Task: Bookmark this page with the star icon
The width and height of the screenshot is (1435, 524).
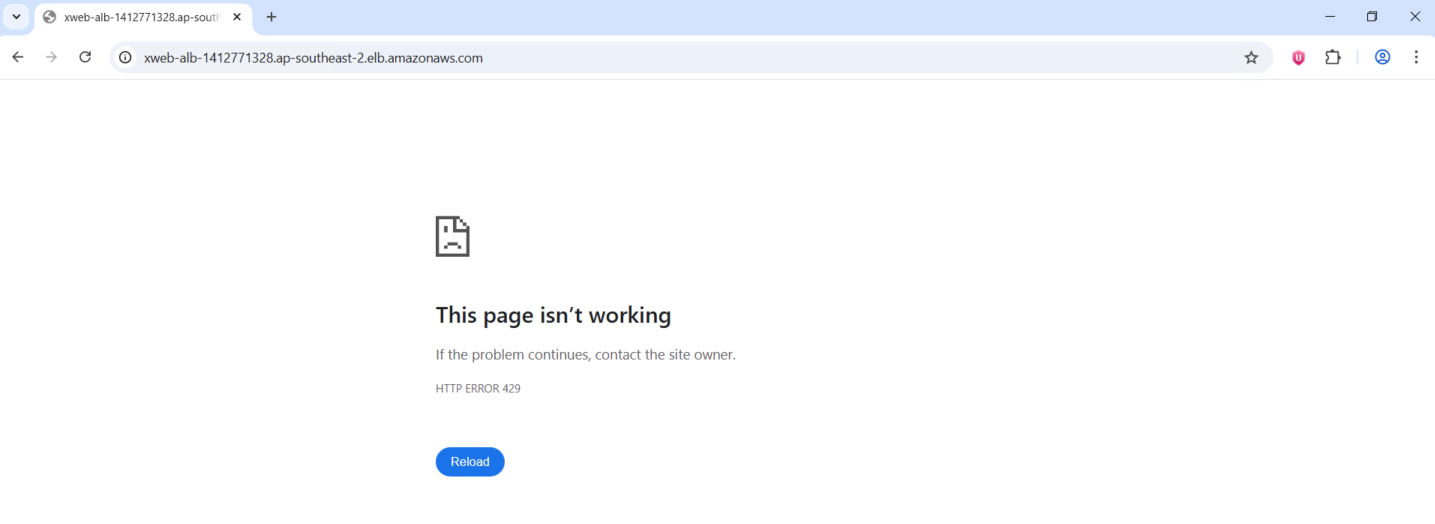Action: click(x=1251, y=58)
